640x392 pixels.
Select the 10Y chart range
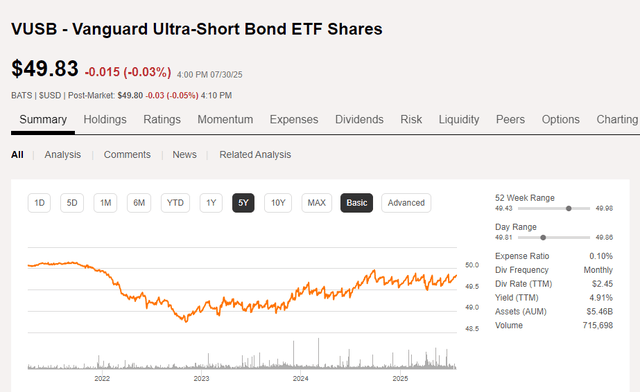click(x=278, y=203)
